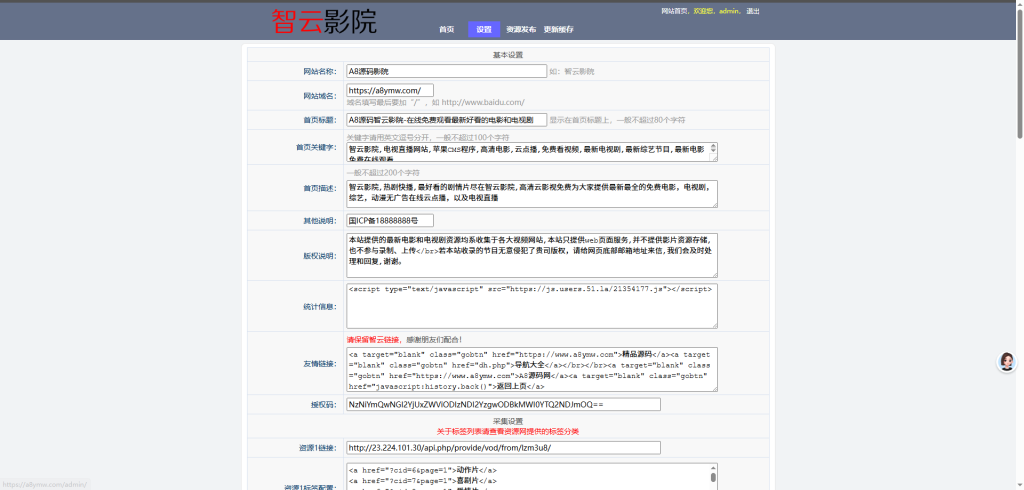Click the 一般不超过80个字符 hint text

click(618, 120)
